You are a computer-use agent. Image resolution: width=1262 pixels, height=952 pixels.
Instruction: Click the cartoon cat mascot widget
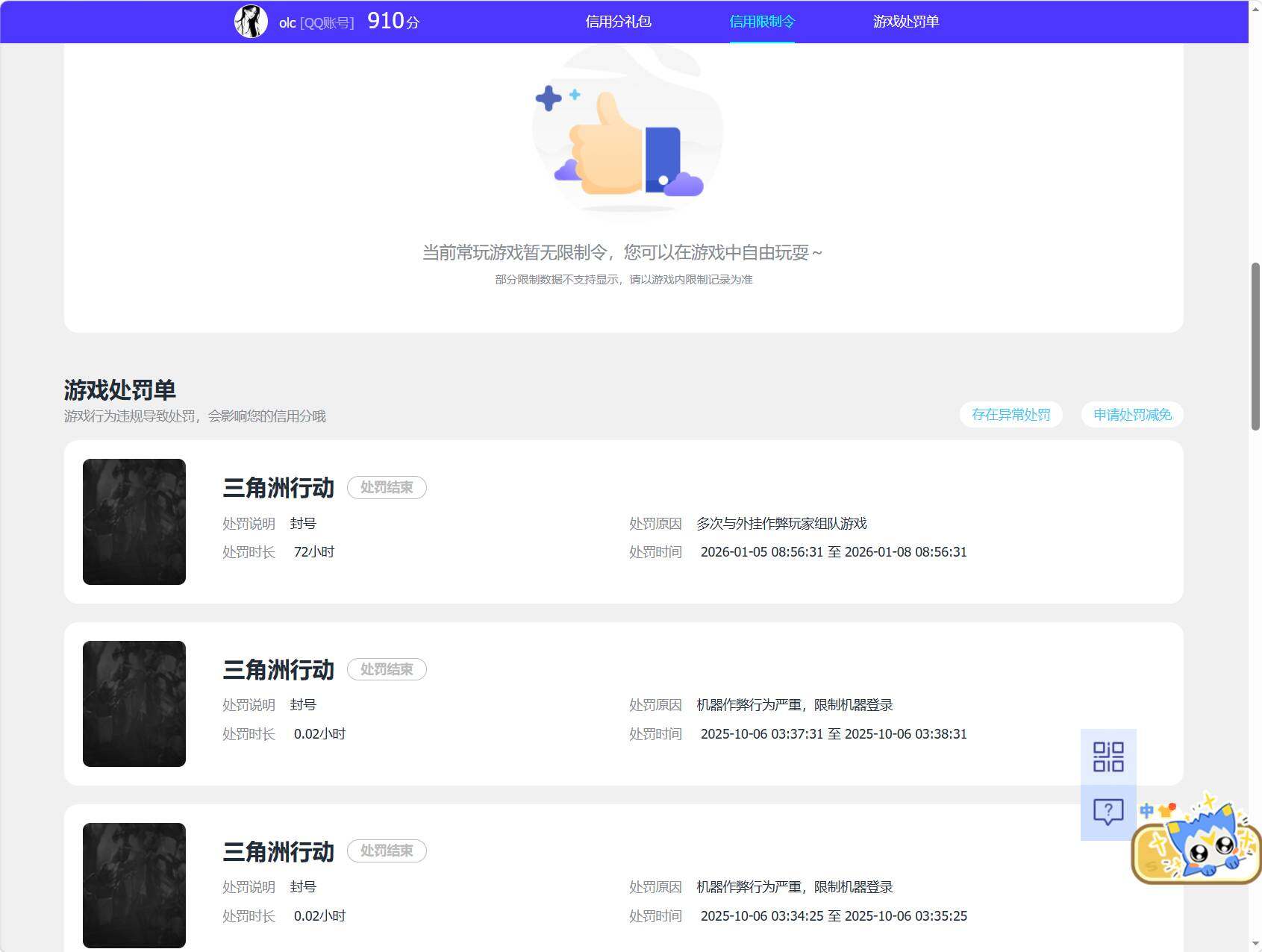pyautogui.click(x=1196, y=840)
